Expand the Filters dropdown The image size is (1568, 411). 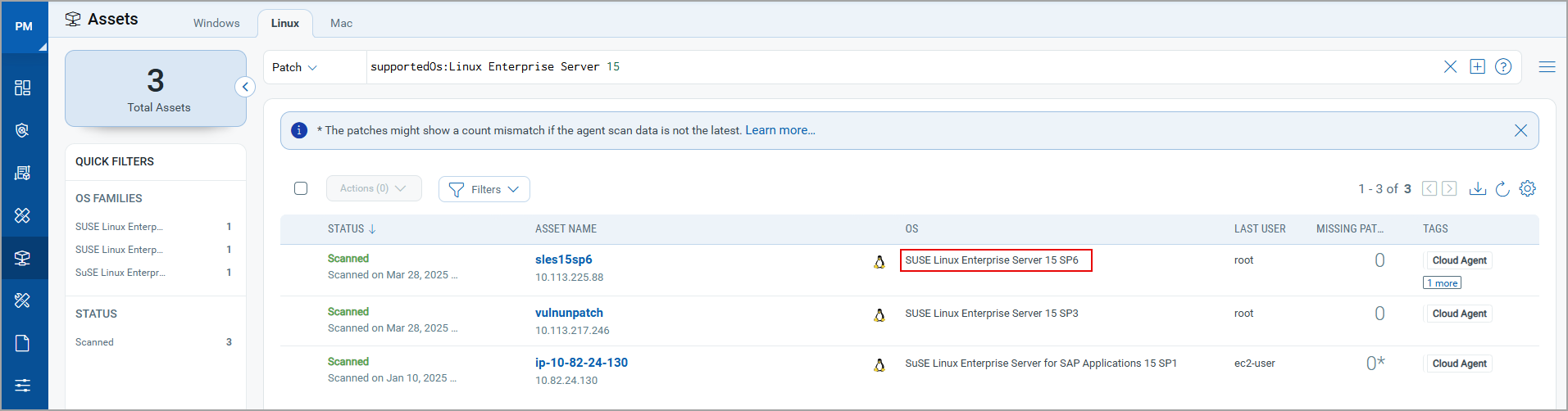(x=484, y=189)
